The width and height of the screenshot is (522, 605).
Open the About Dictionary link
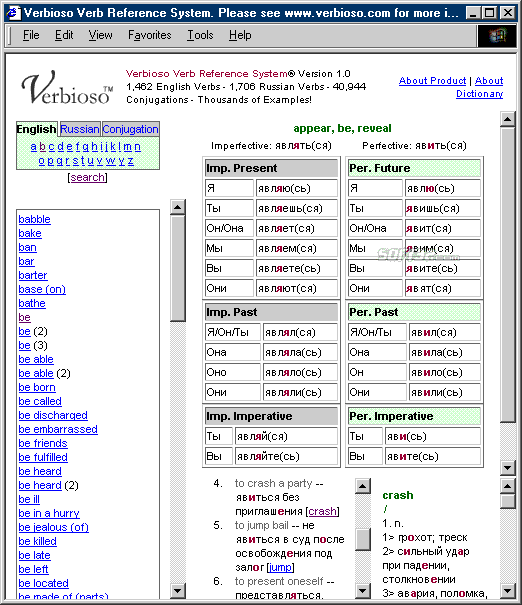pyautogui.click(x=480, y=87)
